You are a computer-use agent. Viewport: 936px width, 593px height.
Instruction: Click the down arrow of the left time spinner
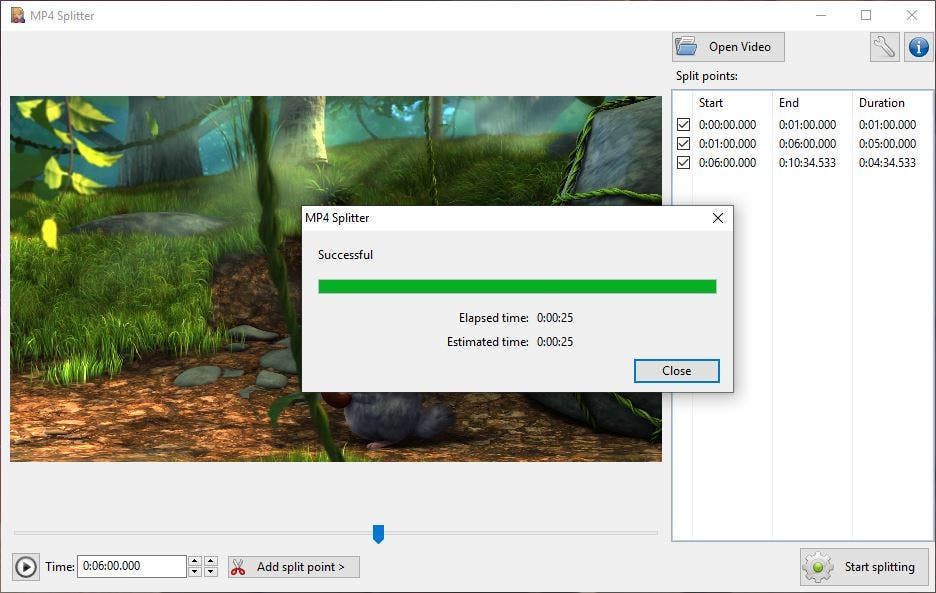click(x=195, y=572)
